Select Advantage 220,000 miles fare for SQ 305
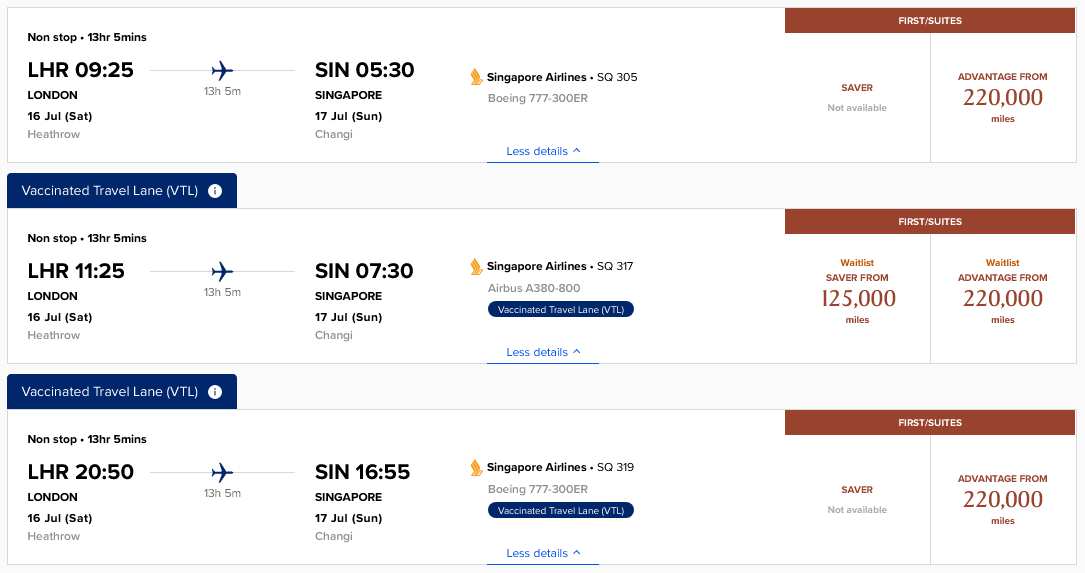 pyautogui.click(x=1002, y=98)
